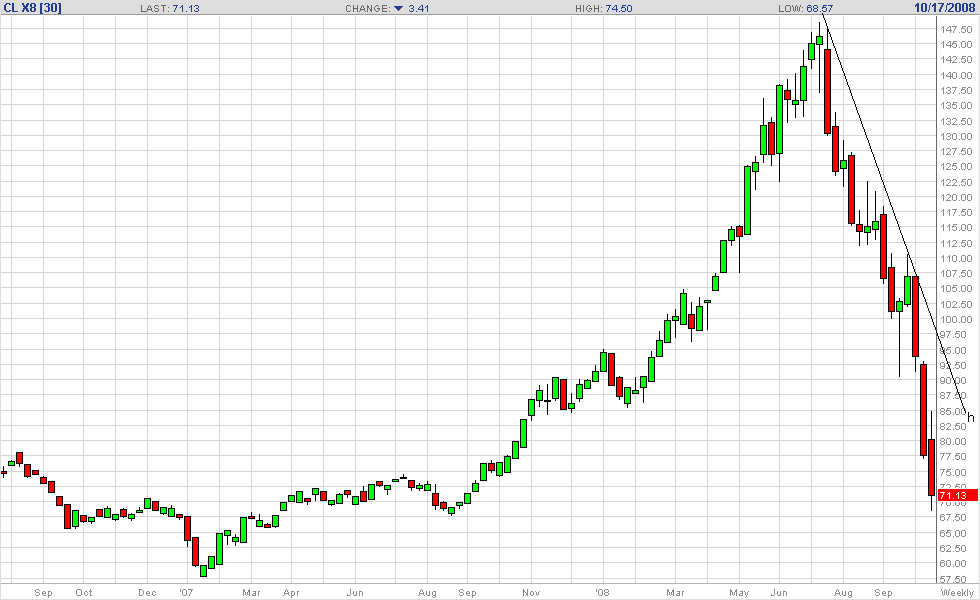Click the '07 year label
Screen dimensions: 980x600
pos(186,592)
